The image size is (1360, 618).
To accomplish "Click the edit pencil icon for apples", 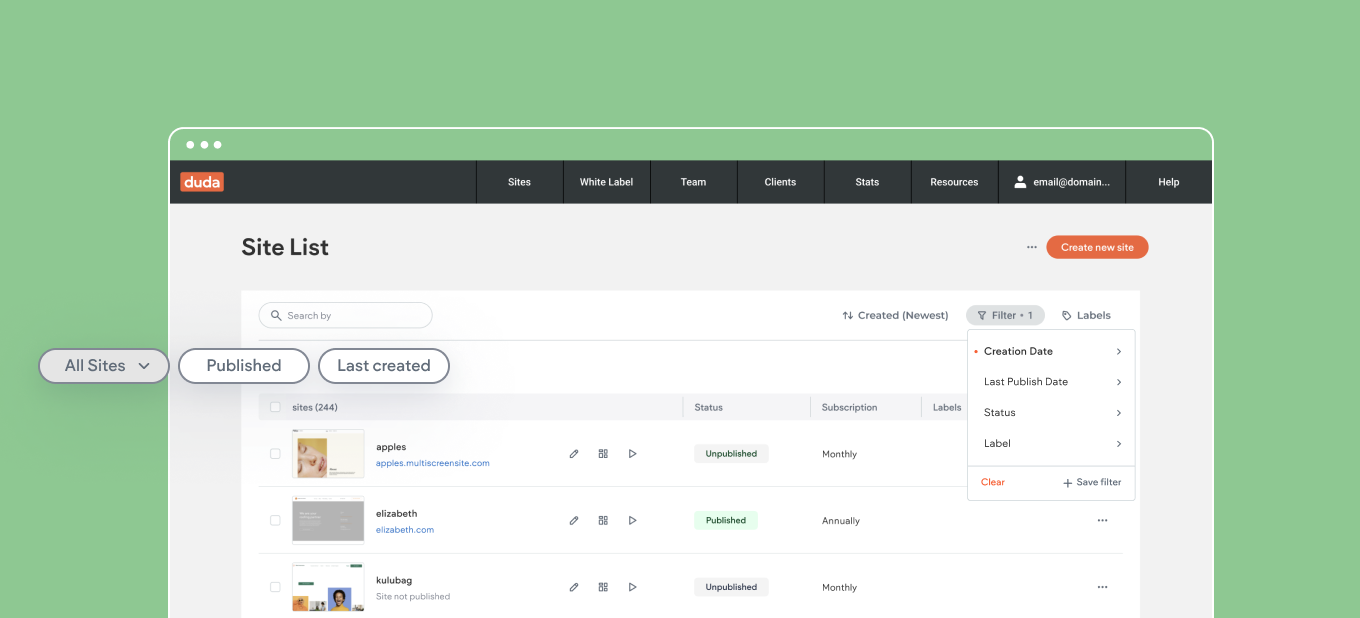I will click(574, 454).
